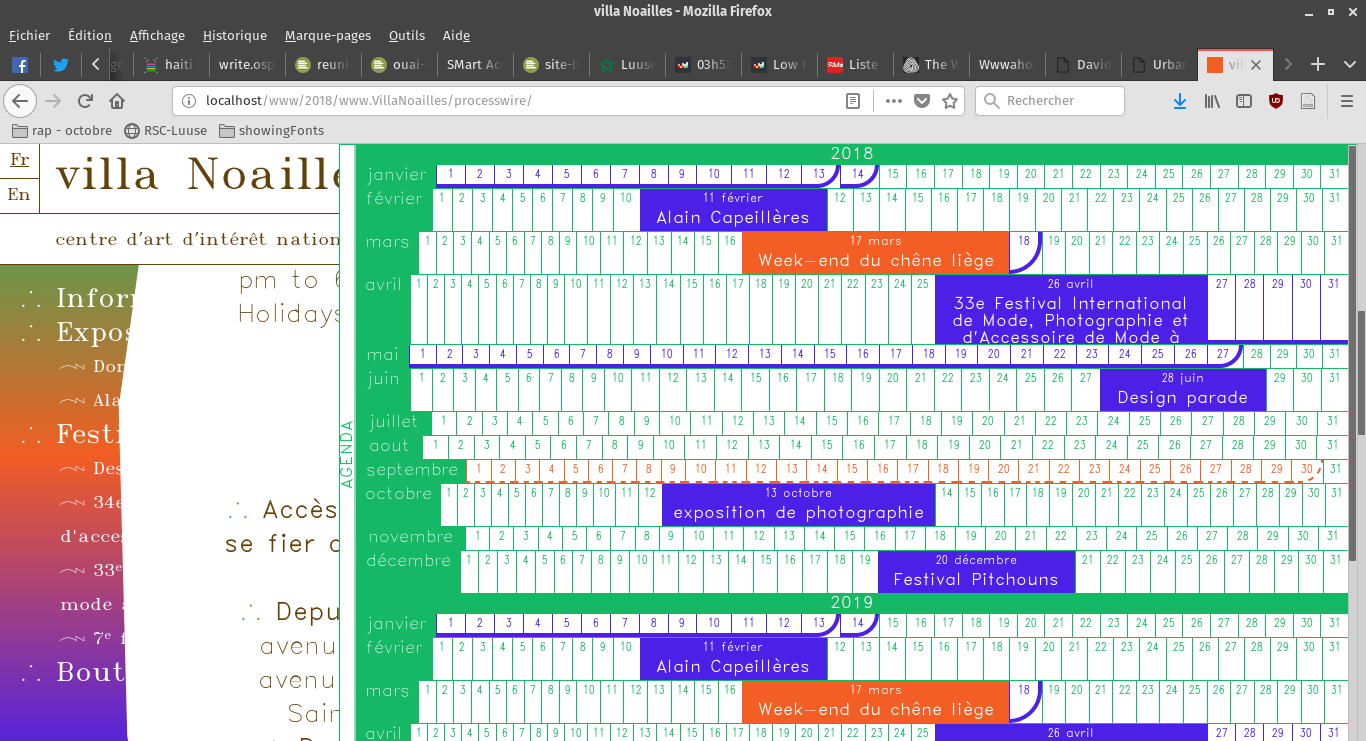Open the Festival Pitchouns event in décembre
Viewport: 1366px width, 741px height.
(976, 571)
